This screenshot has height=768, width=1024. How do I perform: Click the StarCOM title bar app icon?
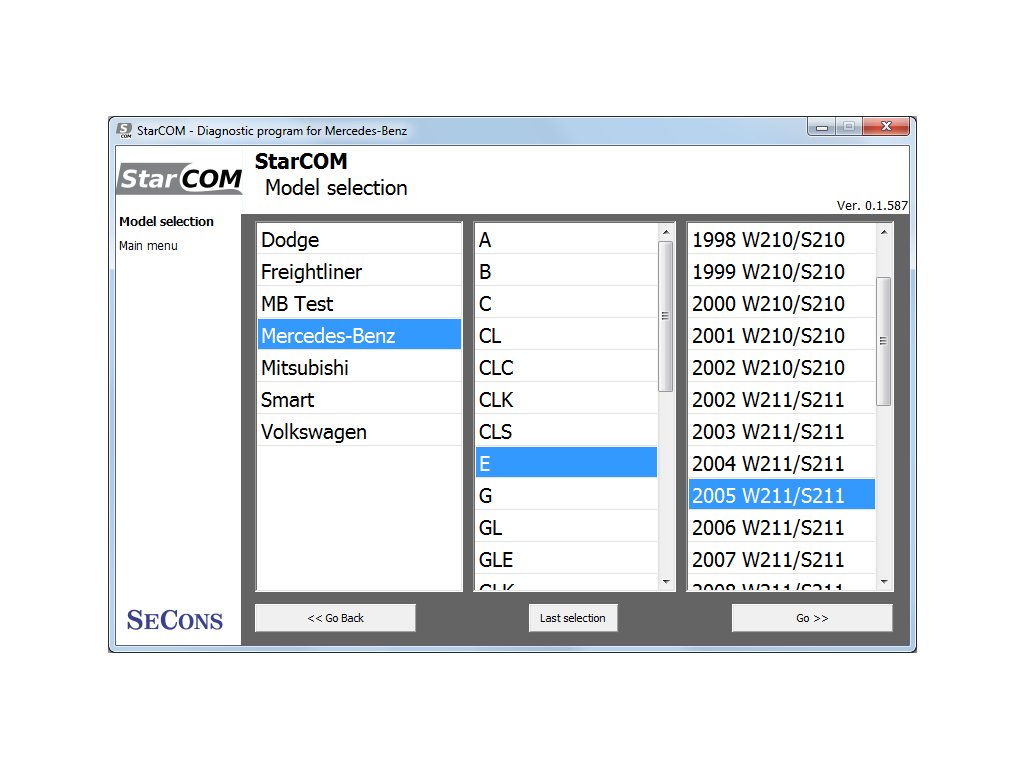tap(124, 130)
